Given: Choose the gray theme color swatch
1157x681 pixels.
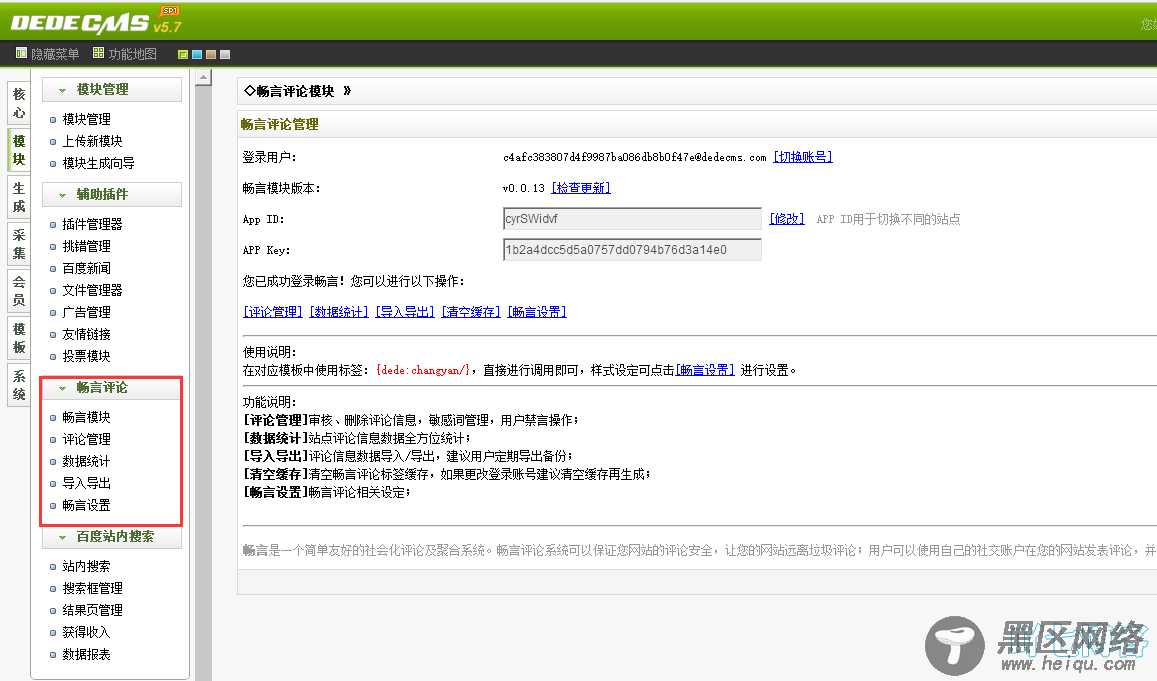Looking at the screenshot, I should (225, 55).
